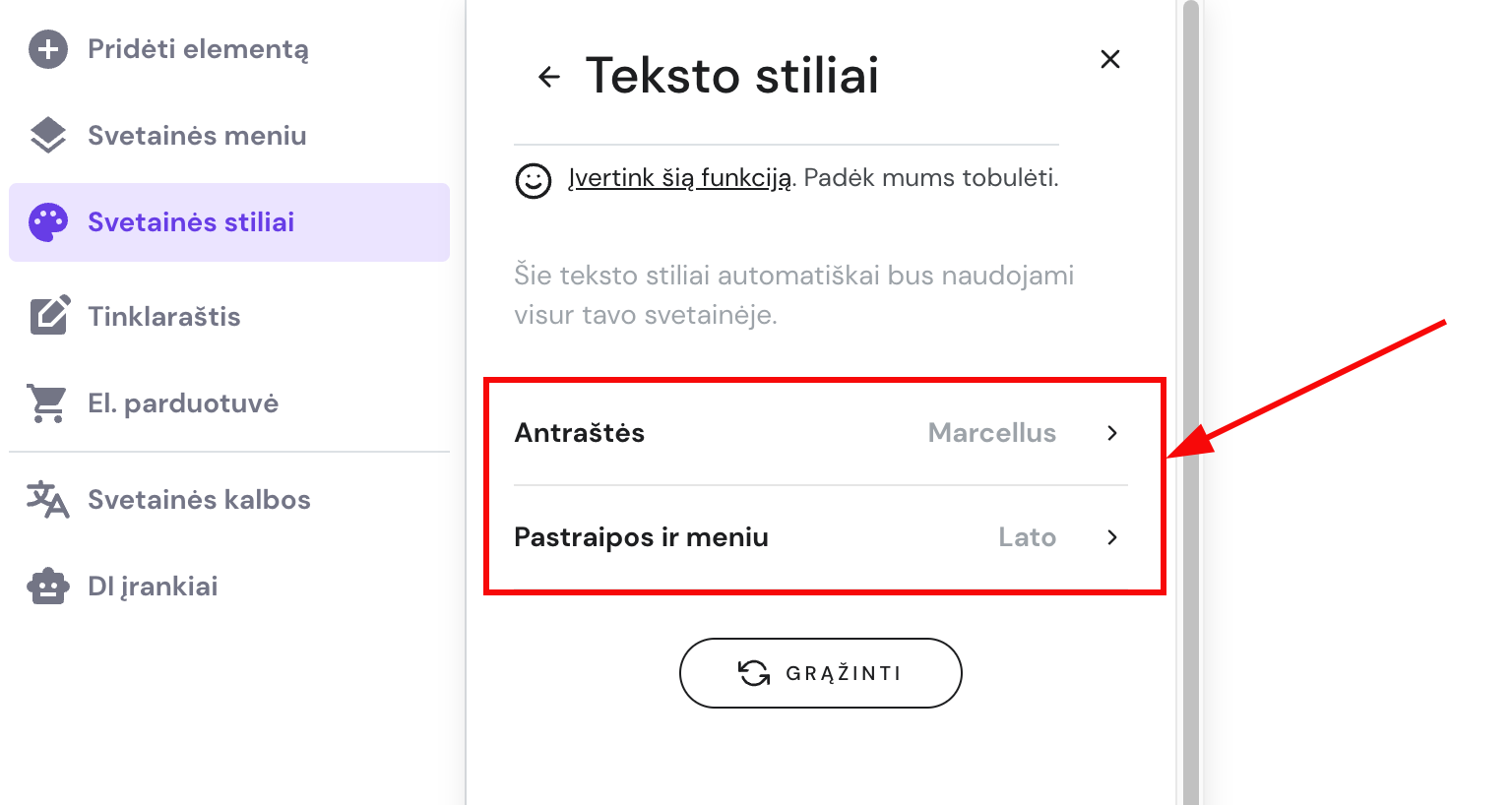Screen dimensions: 1512x805
Task: Click the robot icon for DI įrankiai
Action: point(48,587)
